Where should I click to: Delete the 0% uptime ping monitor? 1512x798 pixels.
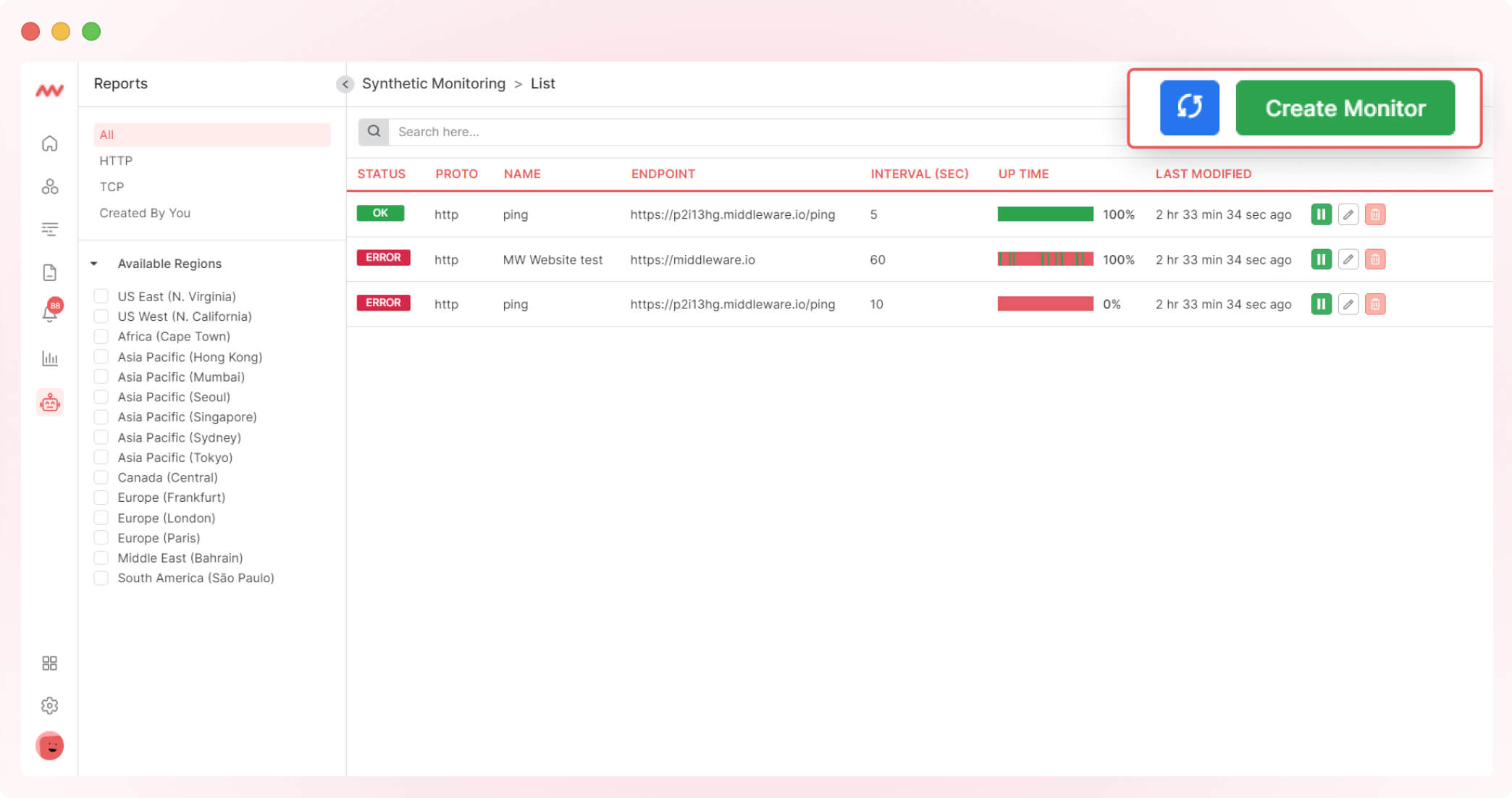tap(1374, 304)
